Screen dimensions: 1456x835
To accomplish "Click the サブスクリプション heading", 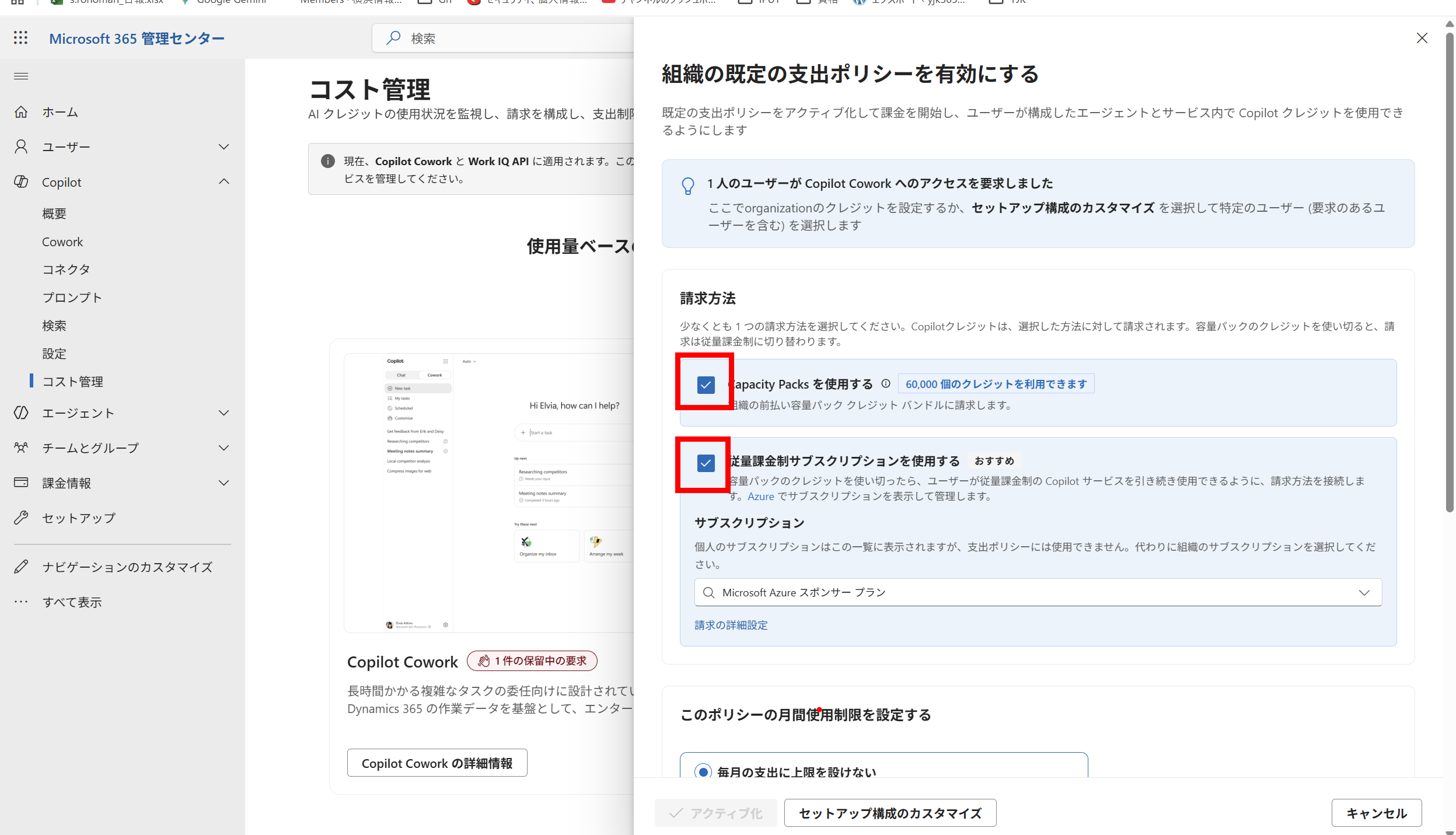I will click(x=749, y=523).
